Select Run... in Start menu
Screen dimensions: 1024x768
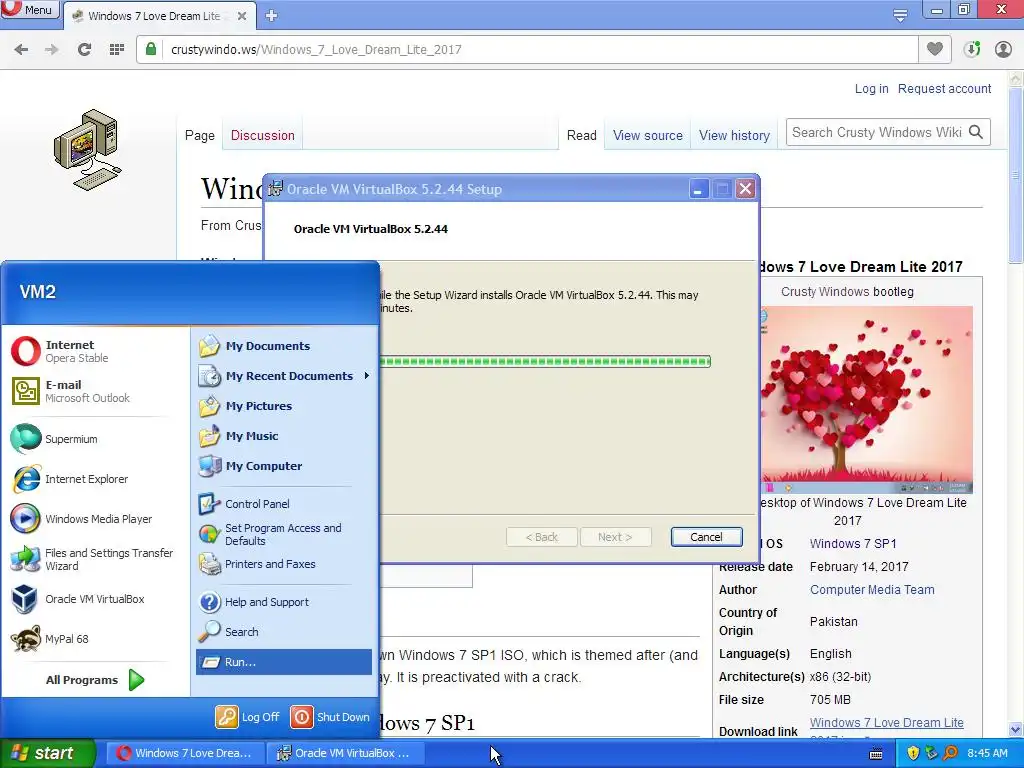[x=284, y=662]
